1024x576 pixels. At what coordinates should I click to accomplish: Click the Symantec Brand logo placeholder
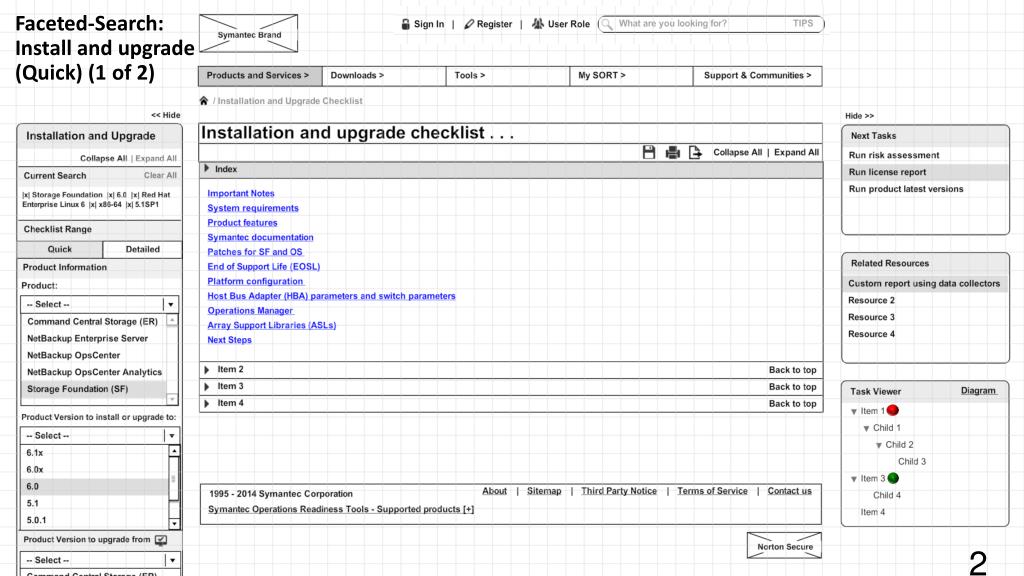[x=248, y=34]
